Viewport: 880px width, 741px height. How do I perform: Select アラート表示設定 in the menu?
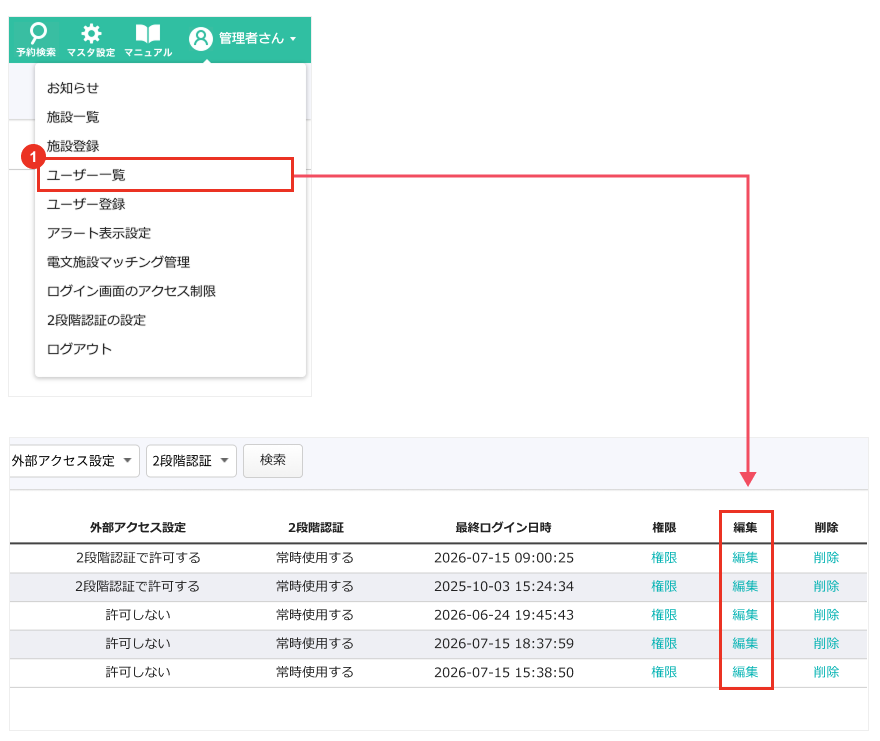[x=99, y=233]
